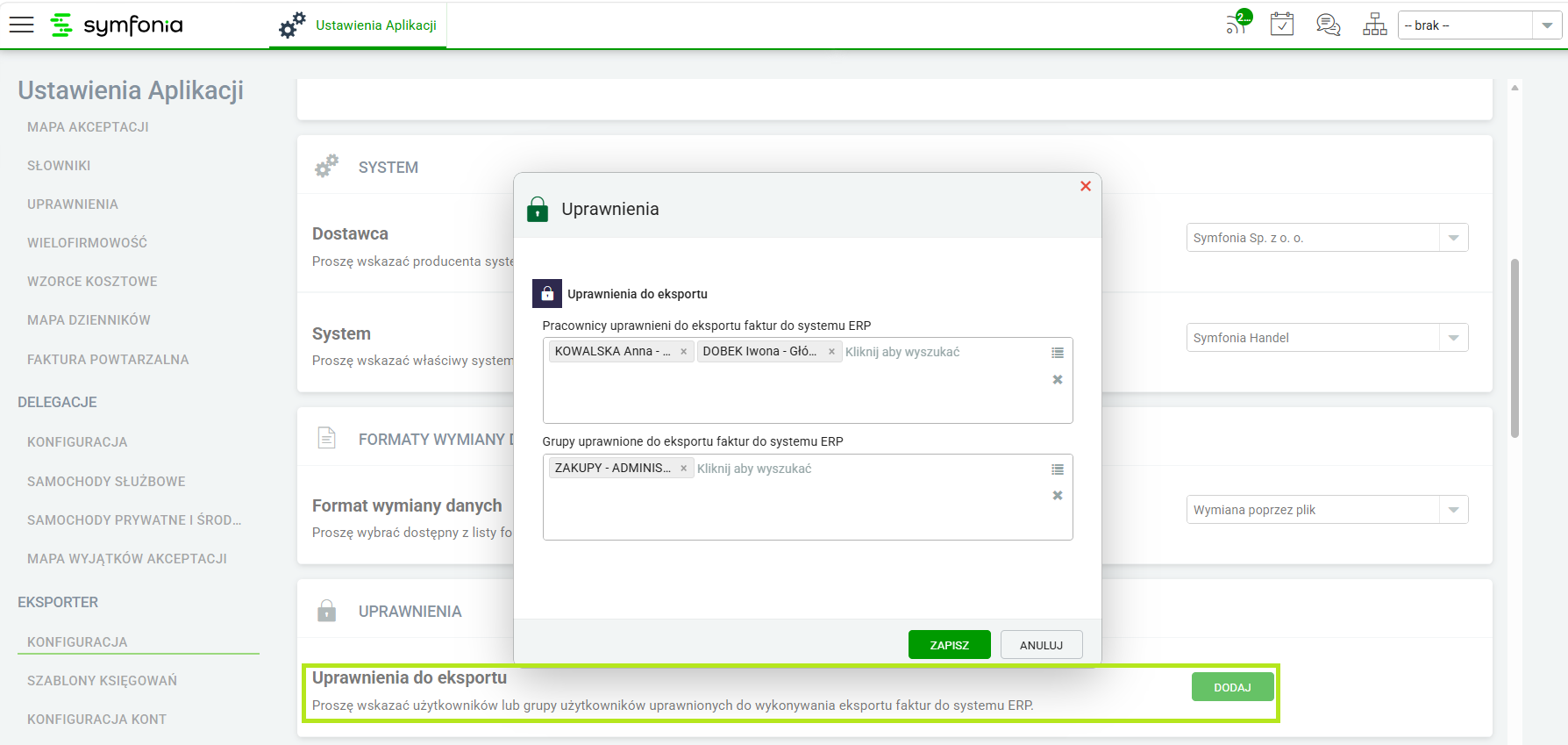This screenshot has height=745, width=1568.
Task: Open Mapa Dzienników menu item
Action: [x=89, y=320]
